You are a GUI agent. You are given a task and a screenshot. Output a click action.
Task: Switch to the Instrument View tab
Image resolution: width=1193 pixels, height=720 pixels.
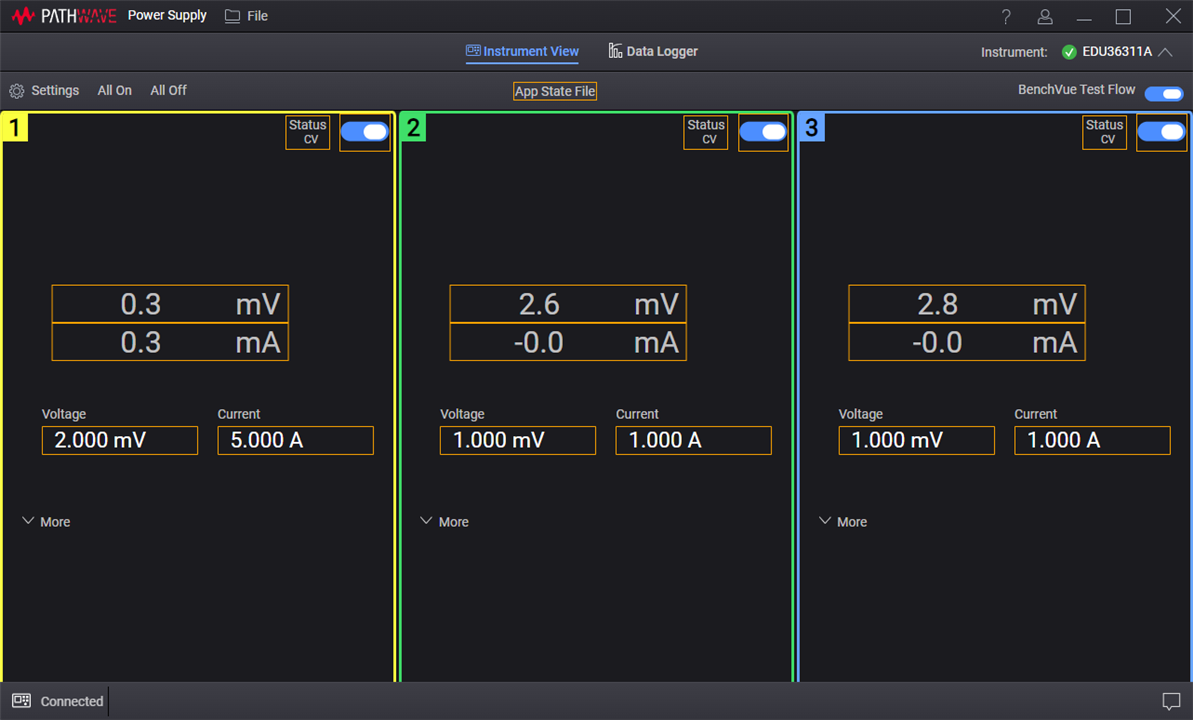coord(522,51)
